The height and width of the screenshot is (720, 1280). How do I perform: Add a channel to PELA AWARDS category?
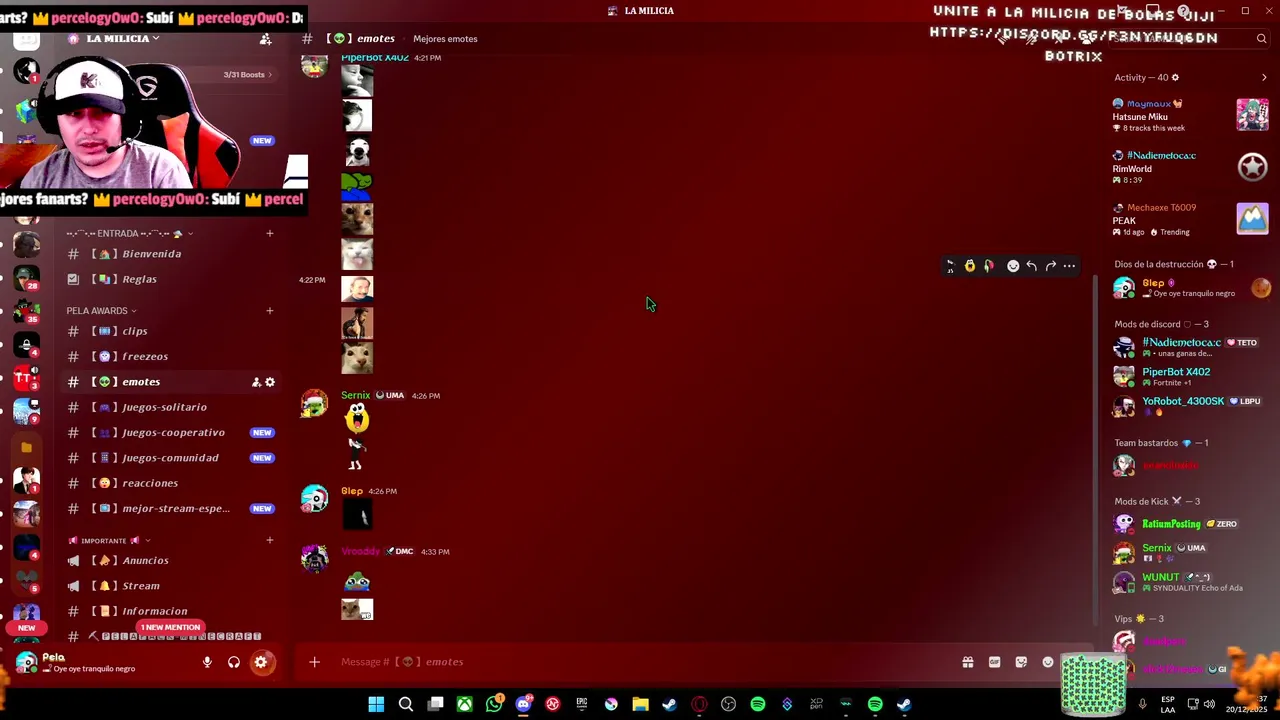coord(270,311)
